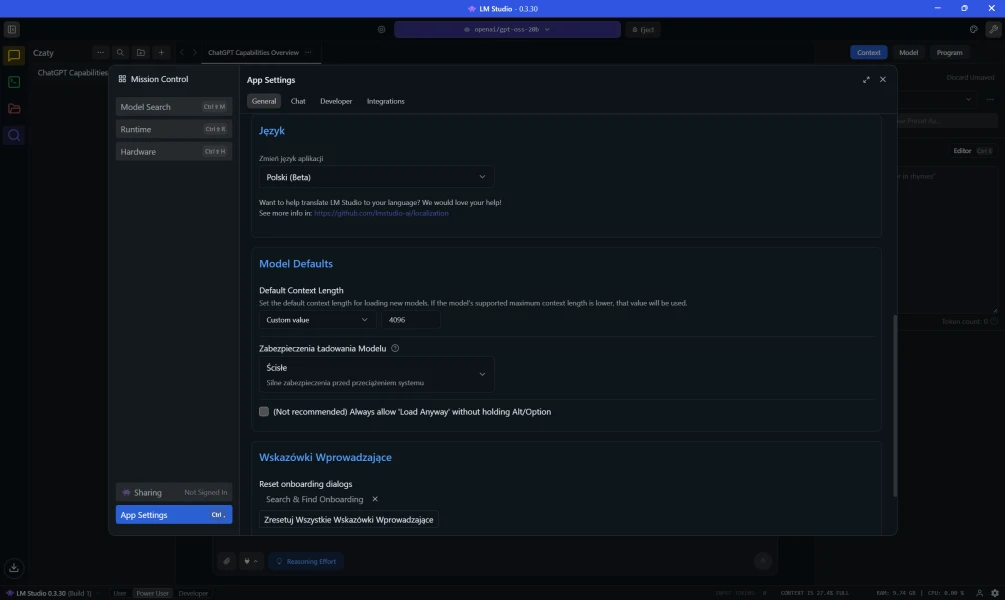
Task: Open My Models folder icon in the sidebar
Action: tap(14, 108)
